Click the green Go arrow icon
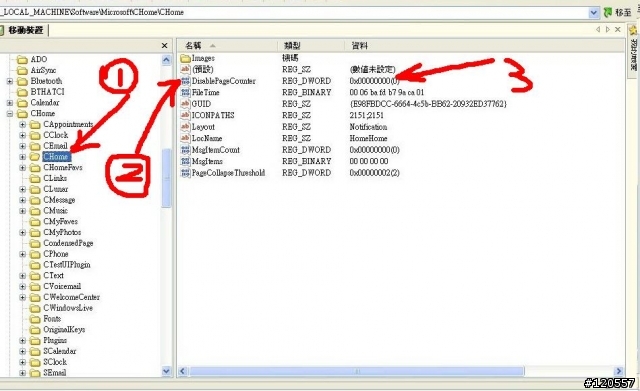 click(x=608, y=13)
